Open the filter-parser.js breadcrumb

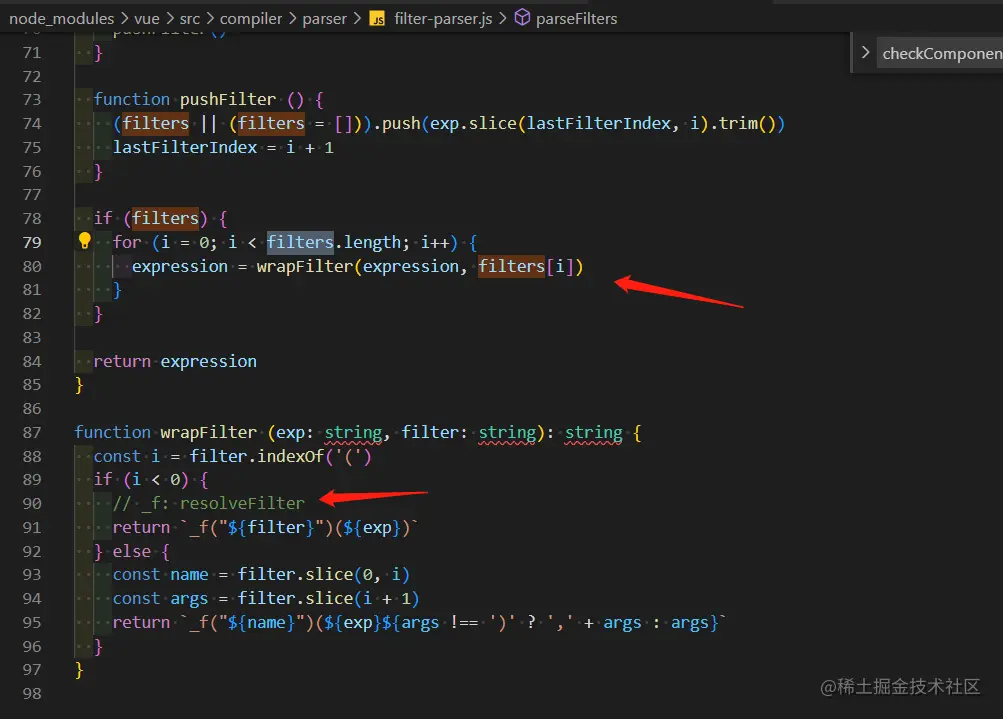(443, 19)
